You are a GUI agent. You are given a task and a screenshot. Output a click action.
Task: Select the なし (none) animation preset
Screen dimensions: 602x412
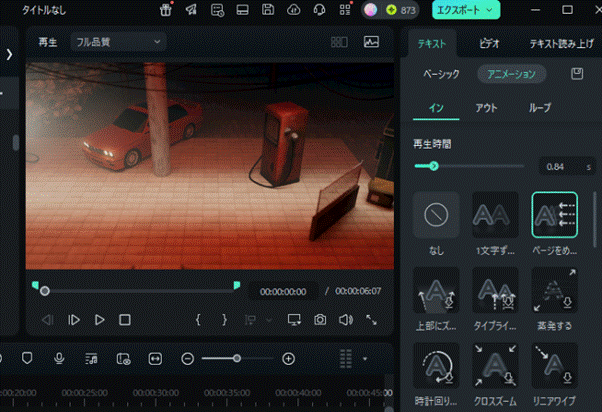436,215
